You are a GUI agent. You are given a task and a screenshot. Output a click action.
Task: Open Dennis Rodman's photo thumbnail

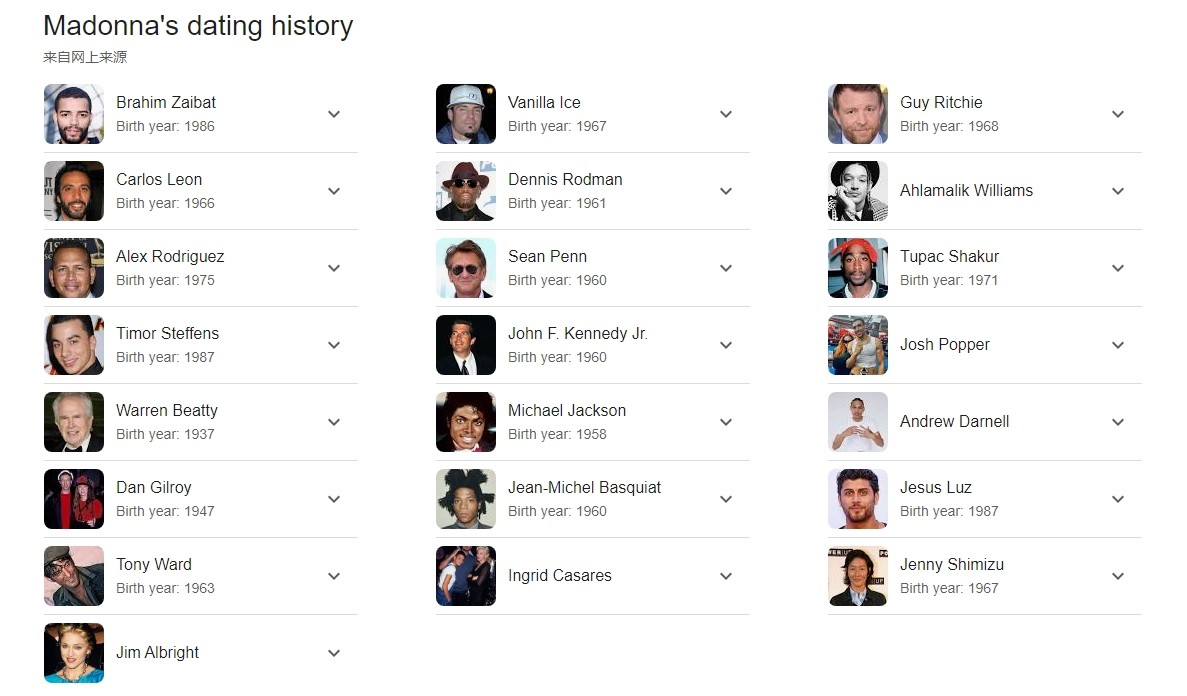466,191
